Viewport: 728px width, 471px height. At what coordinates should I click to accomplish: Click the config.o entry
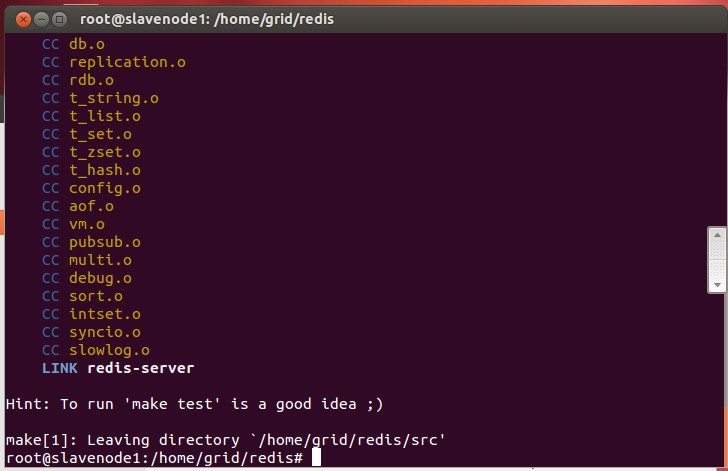[104, 188]
